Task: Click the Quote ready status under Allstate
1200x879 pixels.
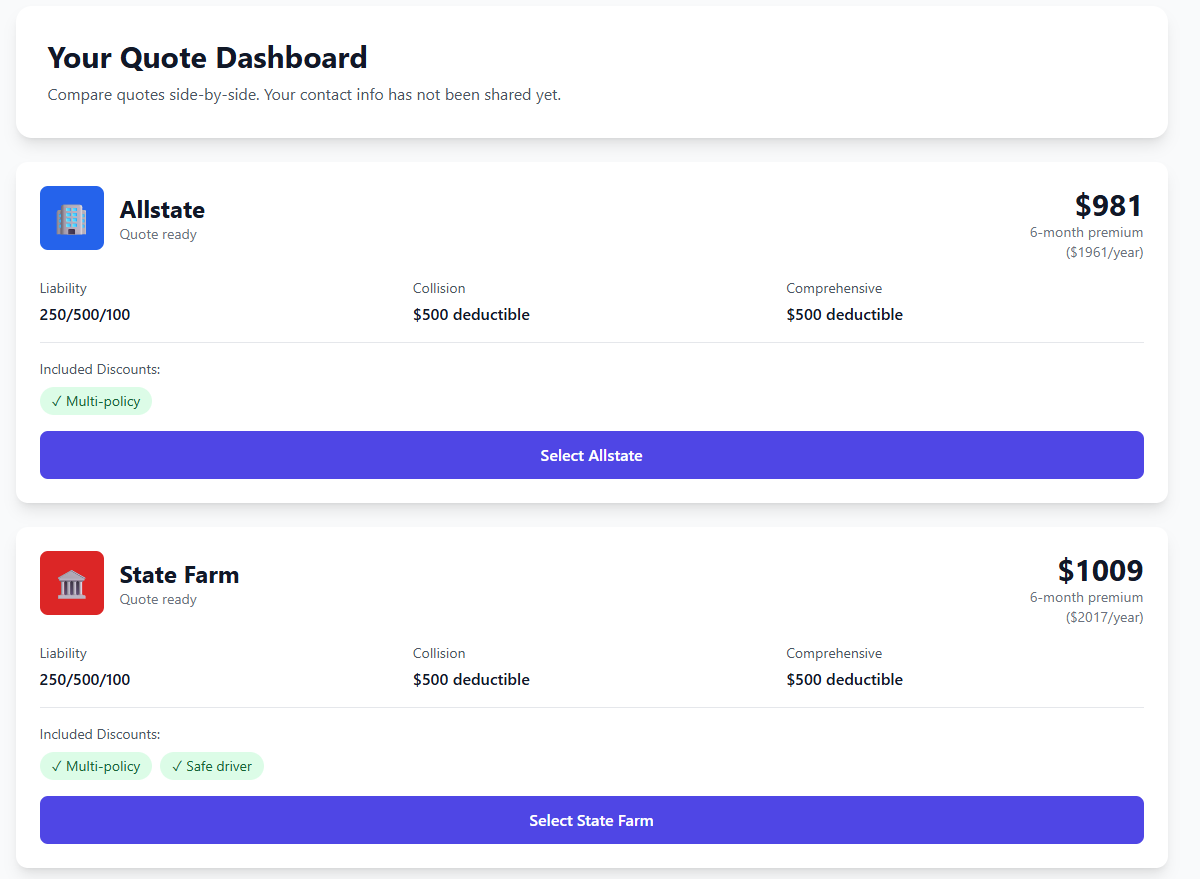Action: click(158, 235)
